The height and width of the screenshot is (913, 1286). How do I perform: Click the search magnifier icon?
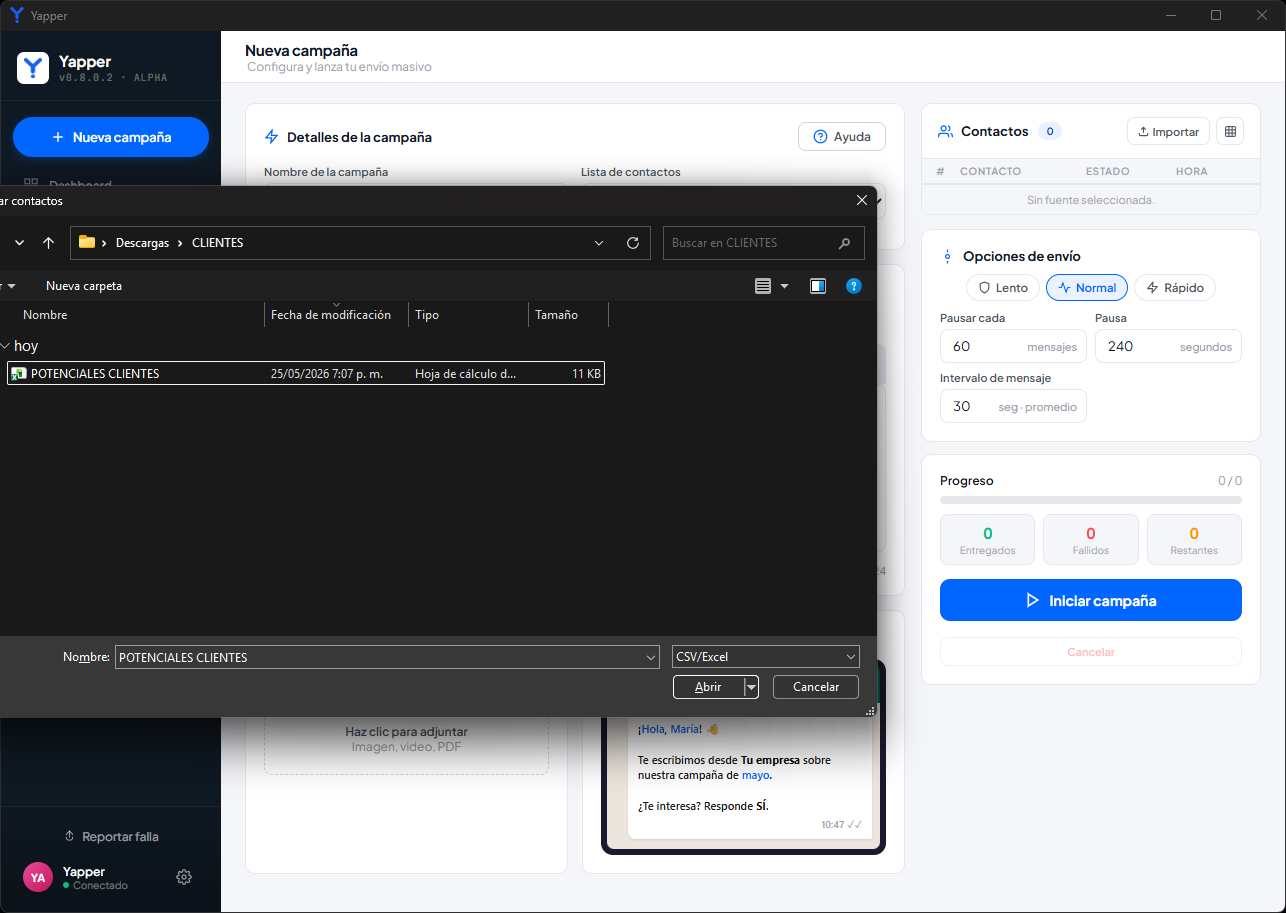click(845, 243)
